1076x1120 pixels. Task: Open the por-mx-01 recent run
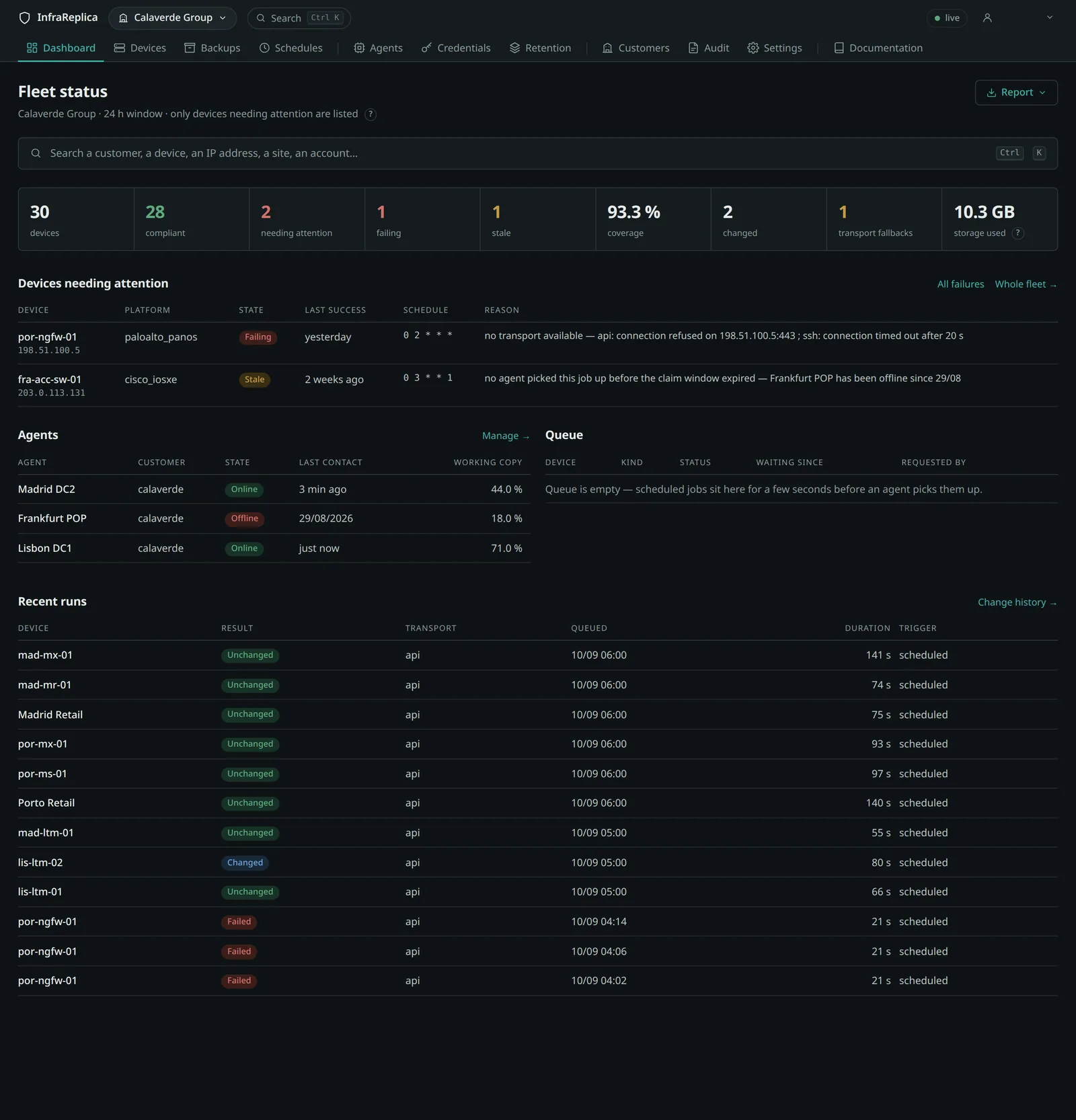(x=538, y=744)
